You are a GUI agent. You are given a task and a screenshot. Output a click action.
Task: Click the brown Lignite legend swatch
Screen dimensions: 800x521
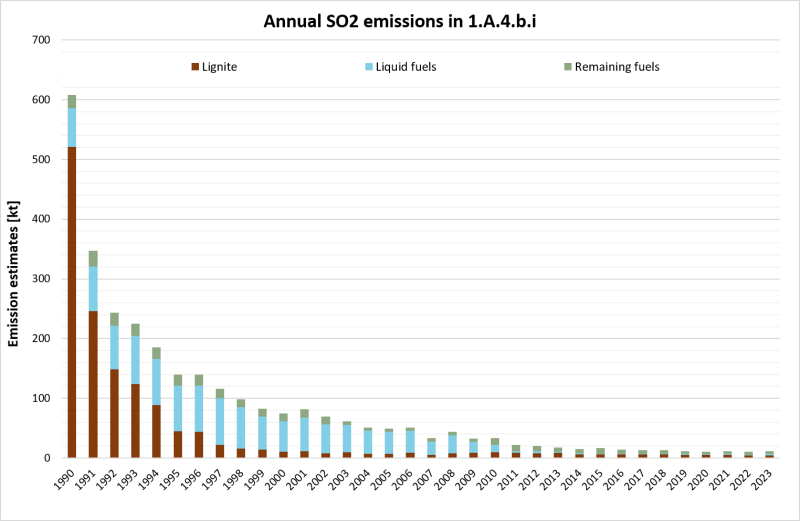pyautogui.click(x=195, y=67)
